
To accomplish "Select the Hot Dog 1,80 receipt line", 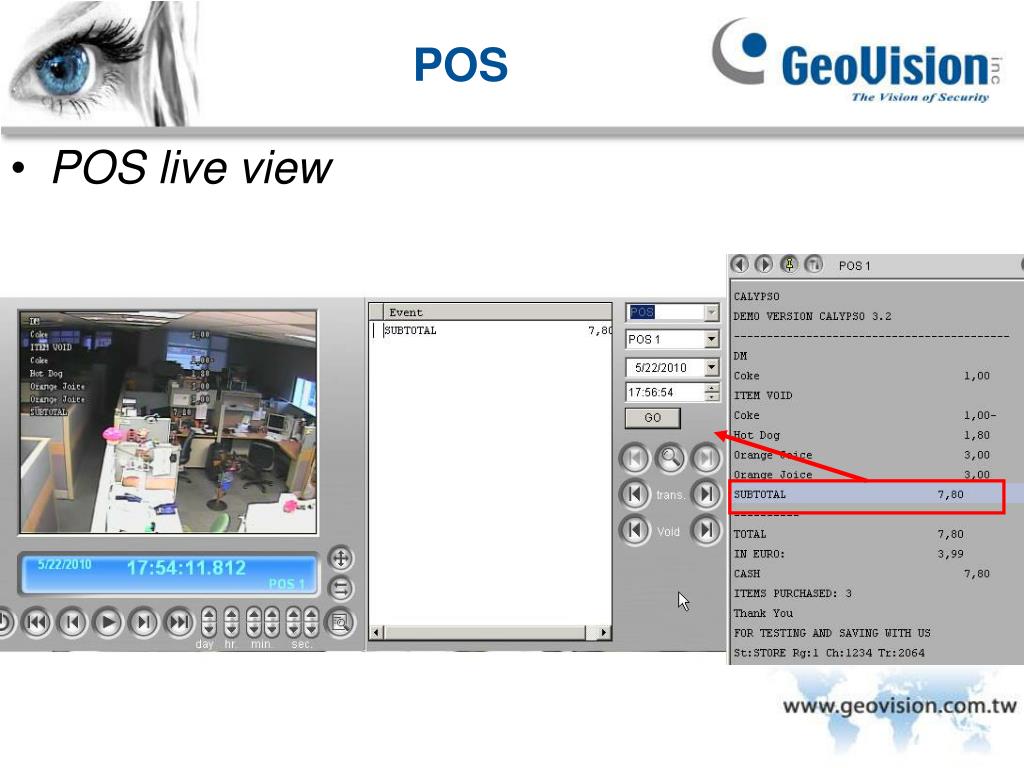I will coord(862,435).
